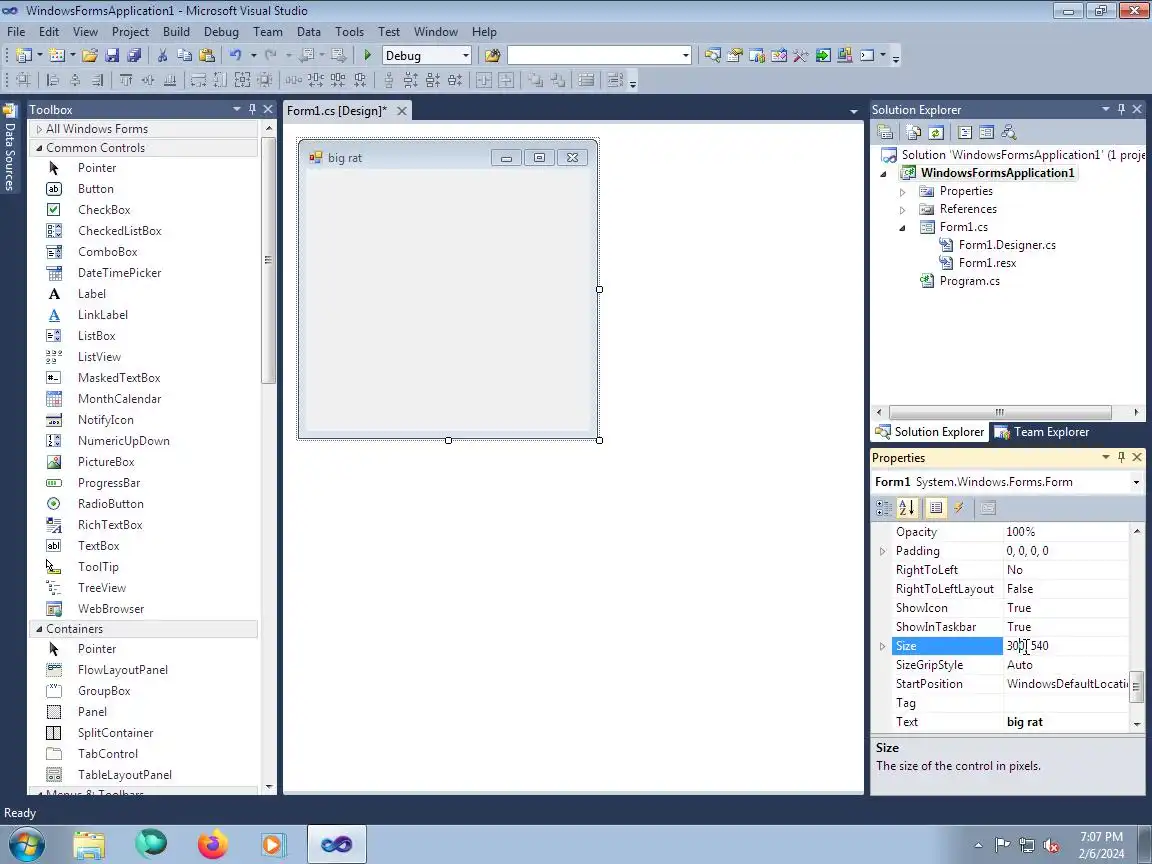Screen dimensions: 1152x864
Task: Click the Windows Start button
Action: (26, 845)
